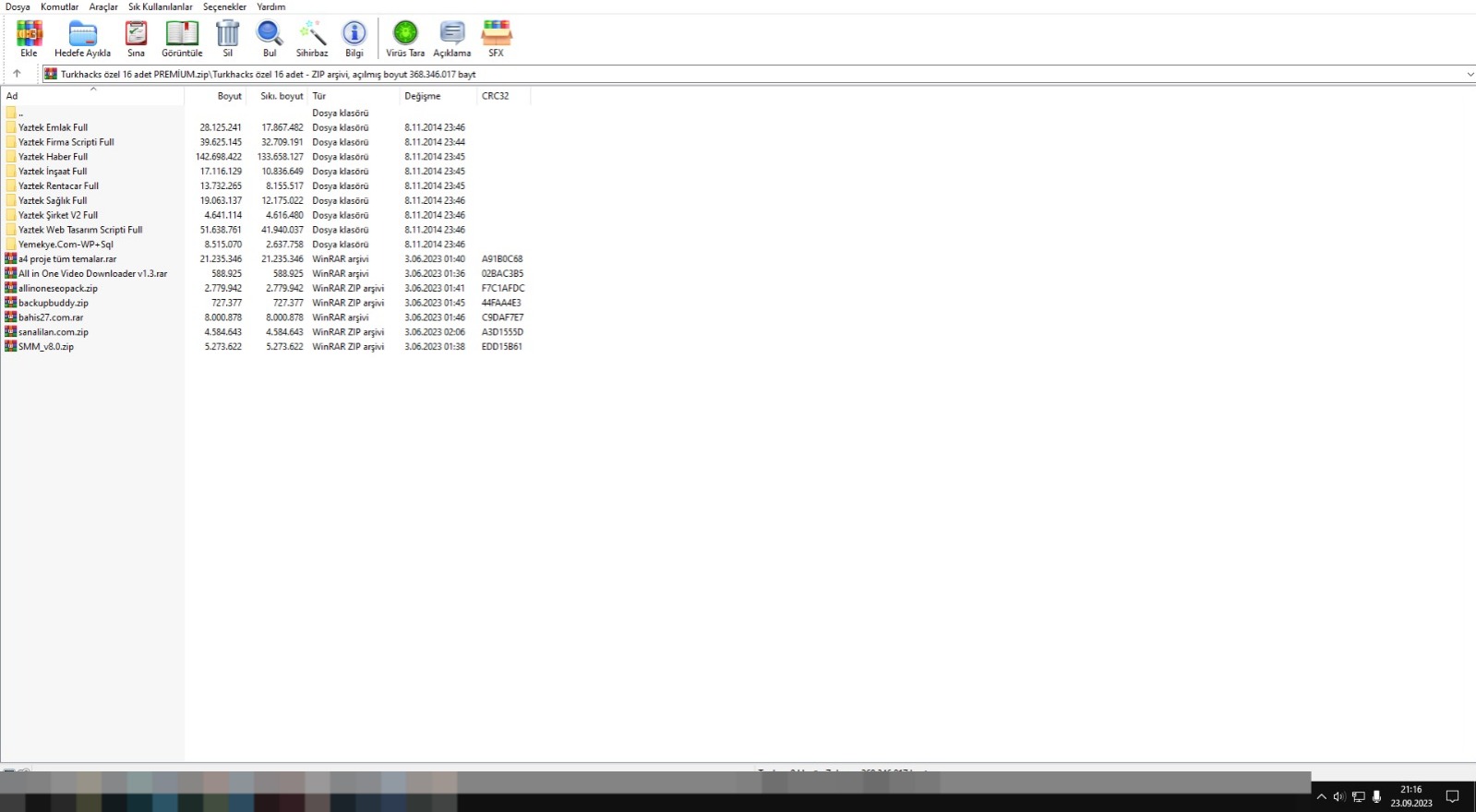Select 'Yaztek Web Tasarım Scripti Full' name
Viewport: 1476px width, 812px height.
tap(80, 230)
